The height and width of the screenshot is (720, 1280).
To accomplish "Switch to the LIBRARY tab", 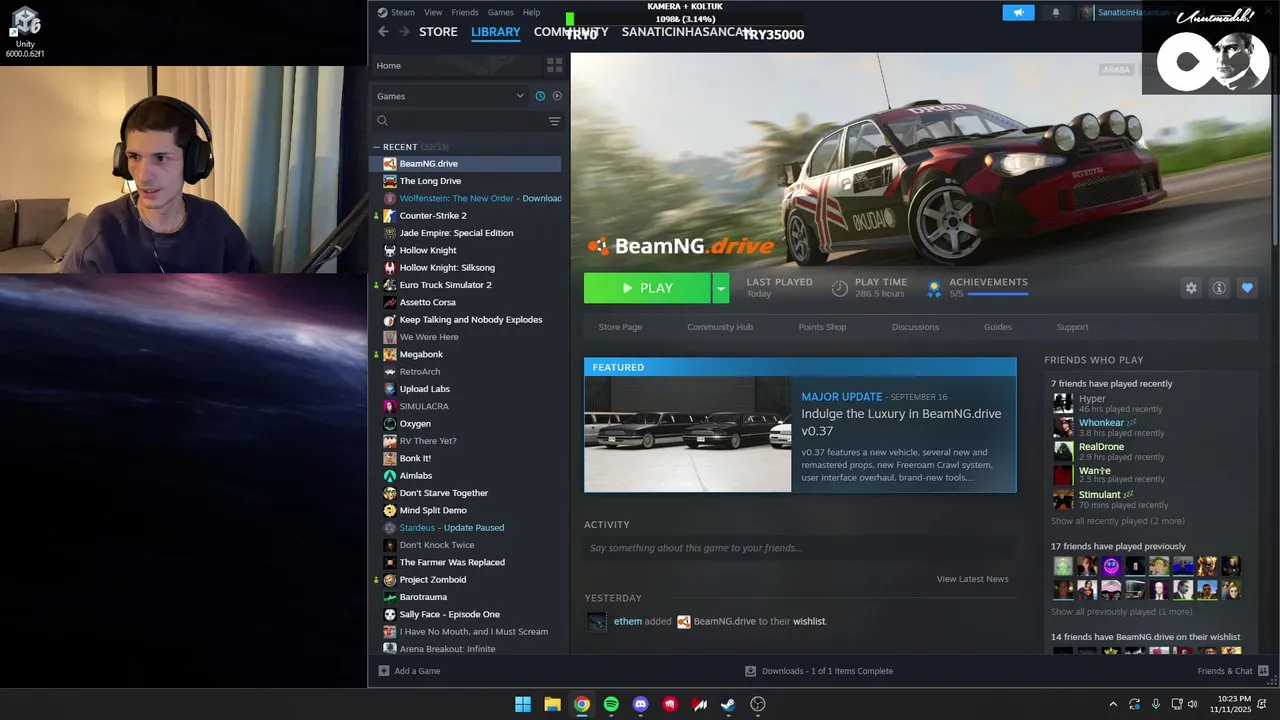I will pos(496,32).
